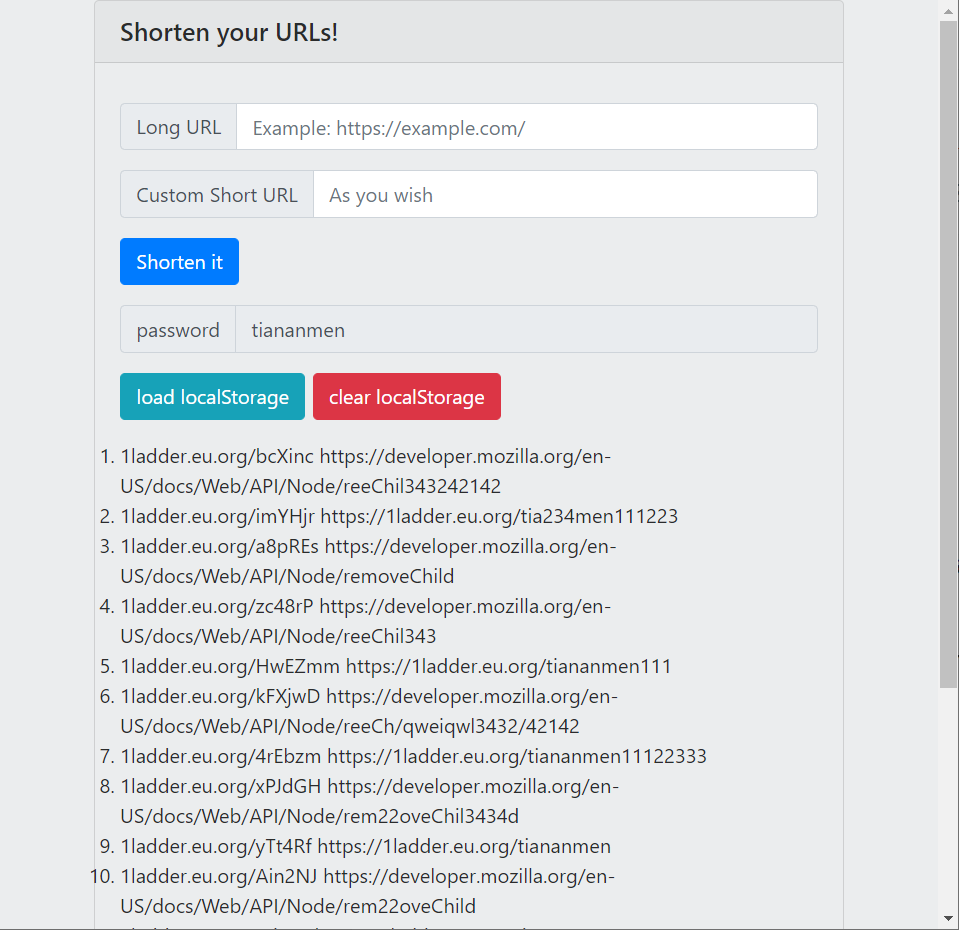Click the 1ladder.eu.org/Ain2NJ list entry
Screen dimensions: 959x930
219,877
